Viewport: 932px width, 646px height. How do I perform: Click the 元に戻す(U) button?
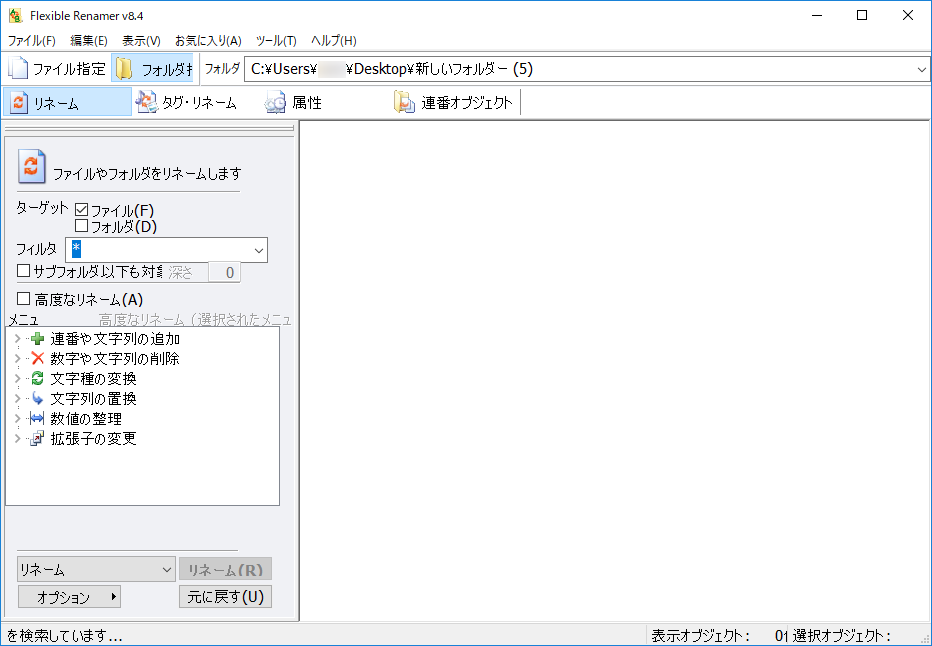(x=225, y=597)
